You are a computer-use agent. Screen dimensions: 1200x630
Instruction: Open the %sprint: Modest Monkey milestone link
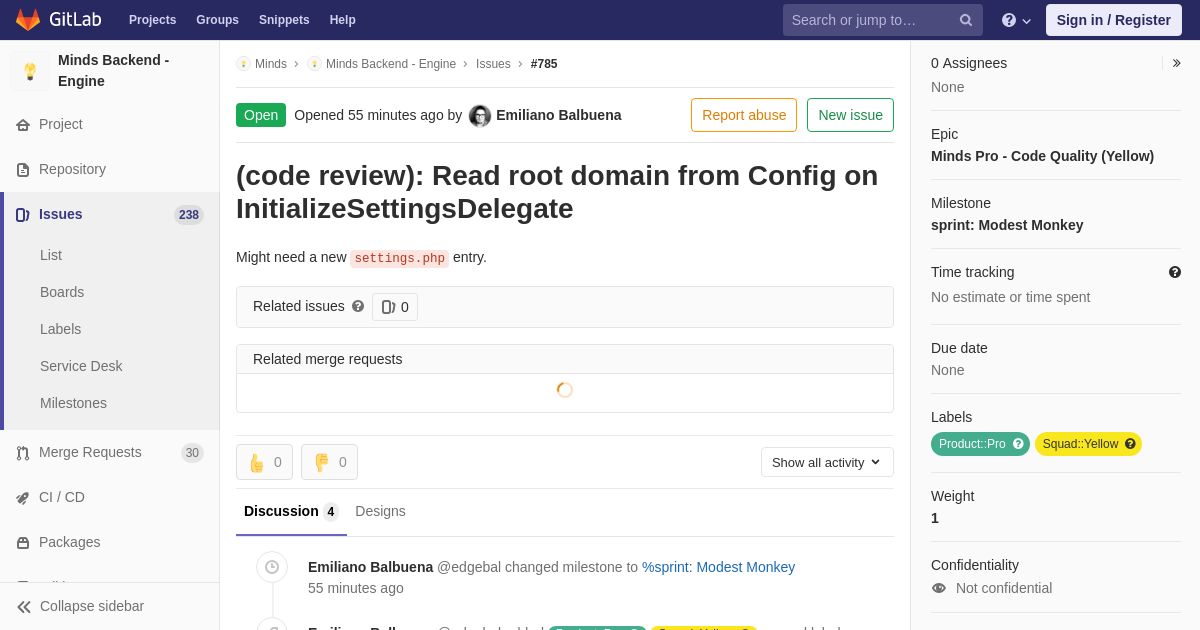[x=718, y=567]
